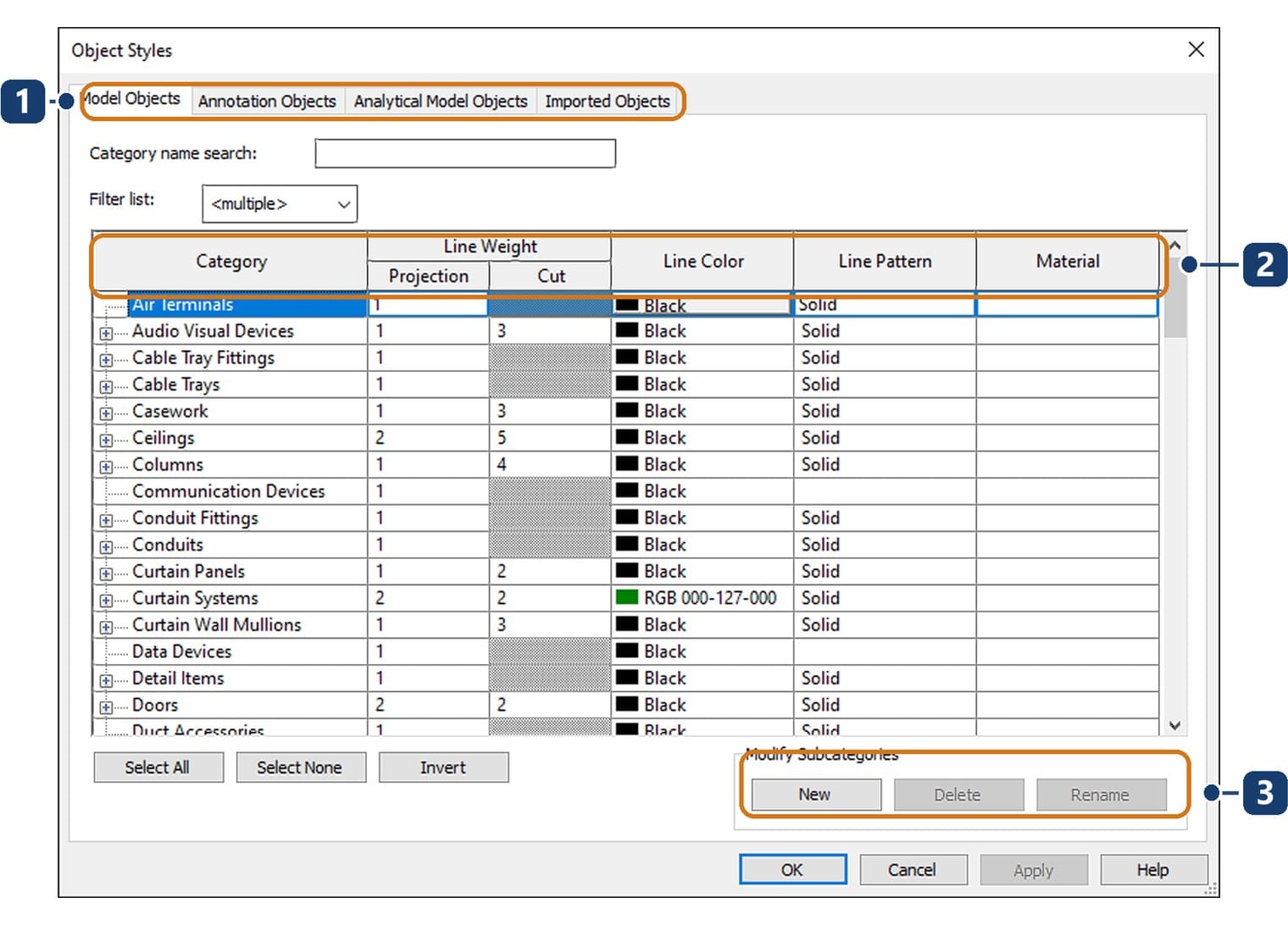Click the Apply button
1288x925 pixels.
click(x=1033, y=870)
